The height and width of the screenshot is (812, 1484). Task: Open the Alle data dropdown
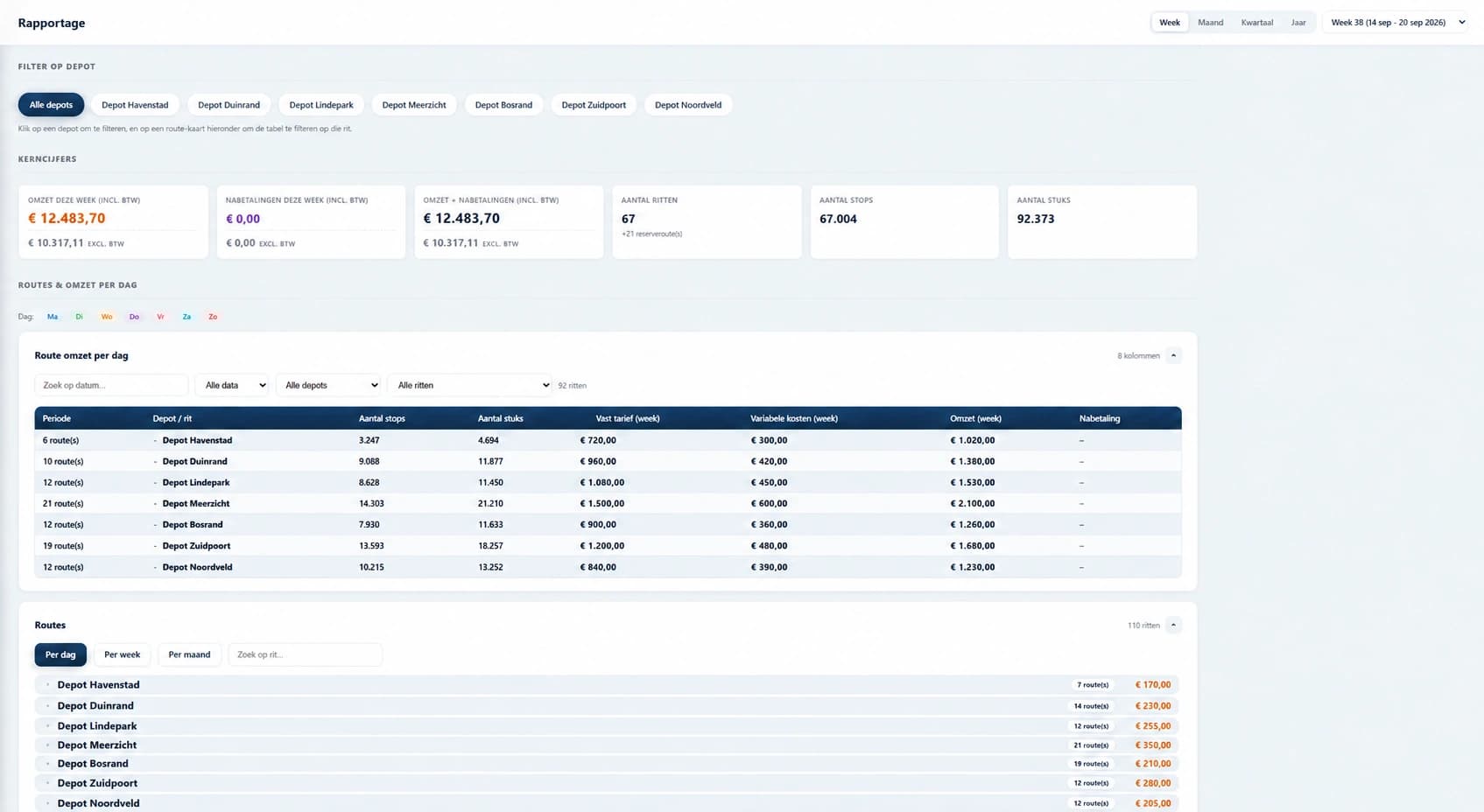tap(232, 385)
